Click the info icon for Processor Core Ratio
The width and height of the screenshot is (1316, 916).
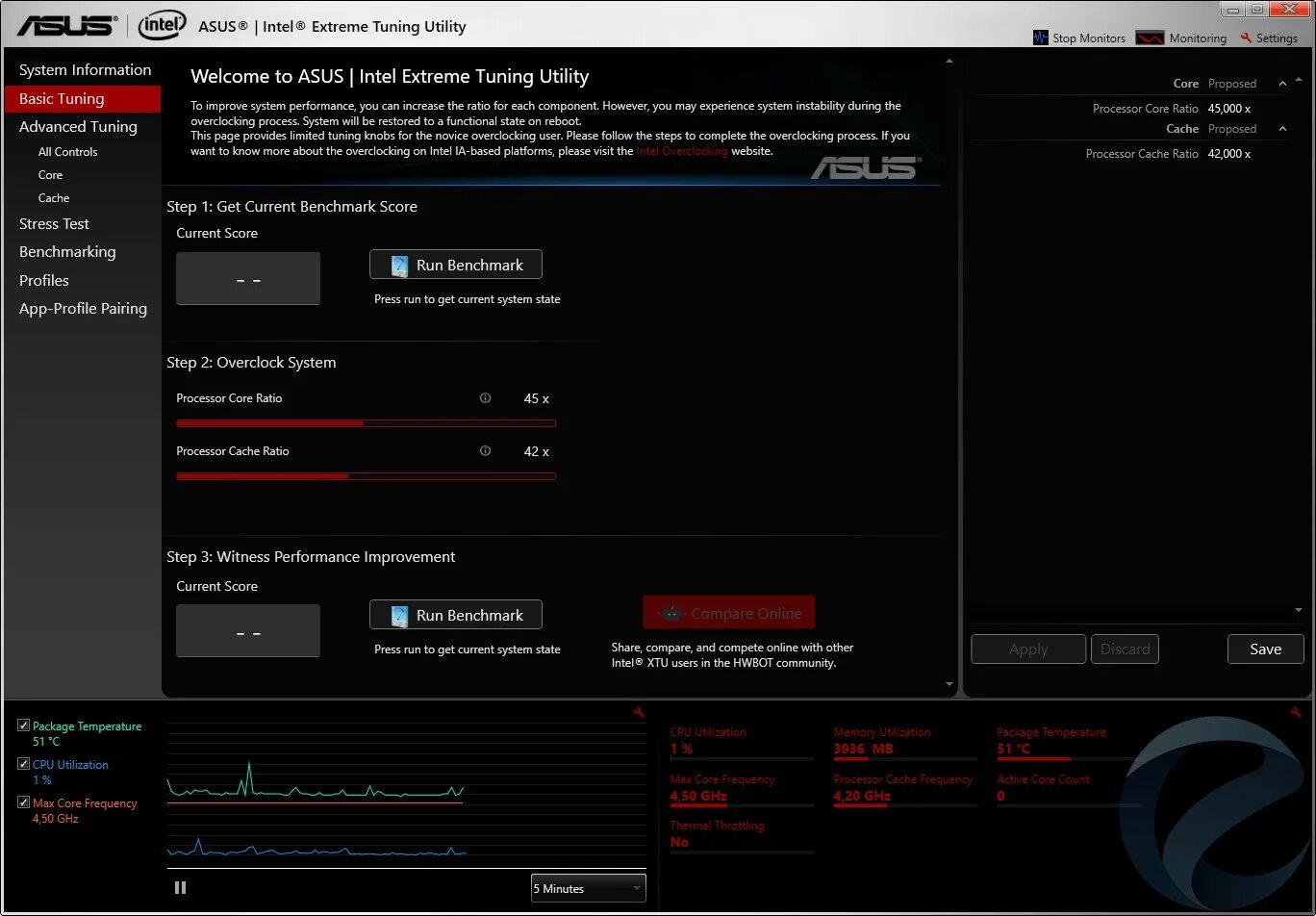point(485,397)
